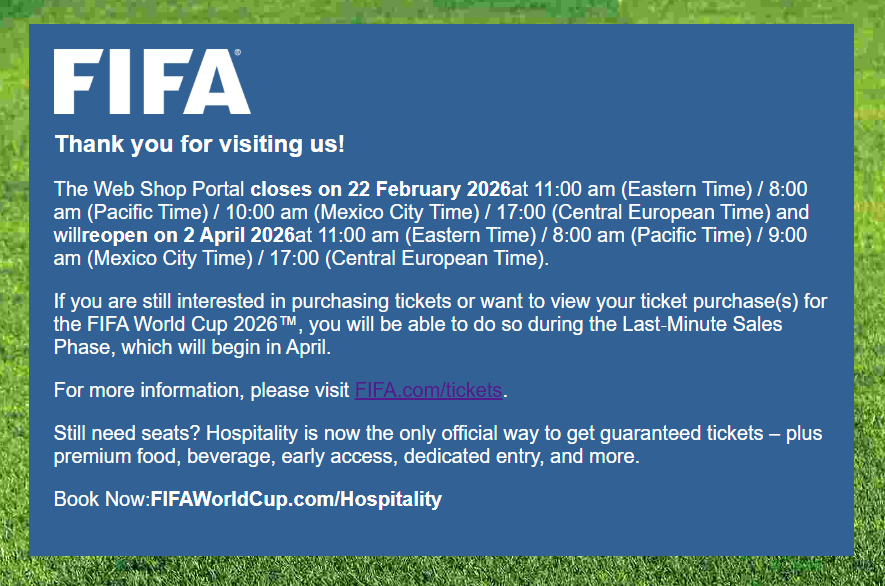Click the 'Thank you for visiting us!' heading
Viewport: 885px width, 586px height.
pos(200,144)
